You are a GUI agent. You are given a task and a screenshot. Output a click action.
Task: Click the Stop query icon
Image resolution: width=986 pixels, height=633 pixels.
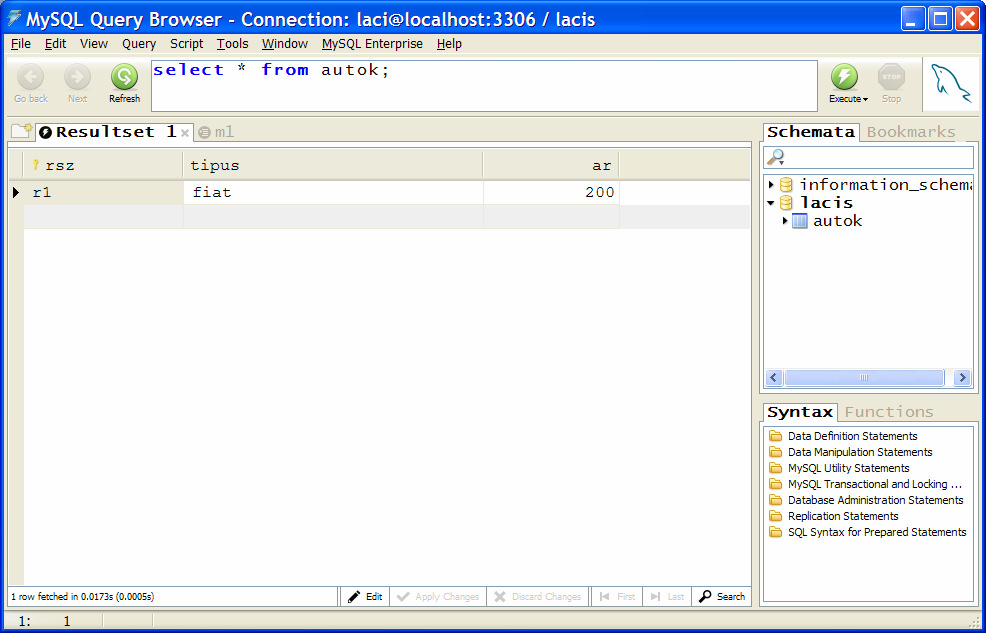click(x=891, y=77)
